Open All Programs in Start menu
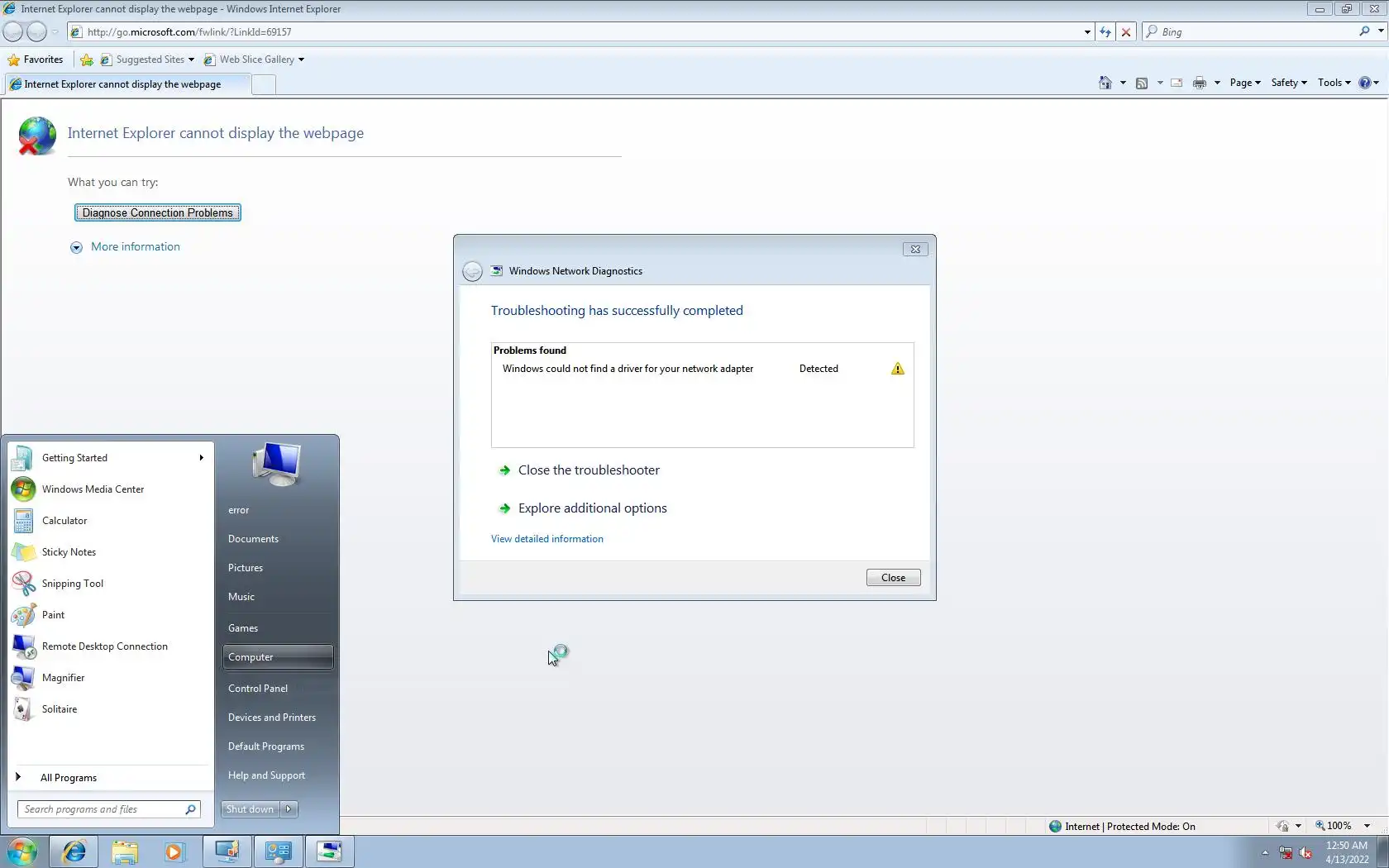The height and width of the screenshot is (868, 1389). pyautogui.click(x=110, y=778)
